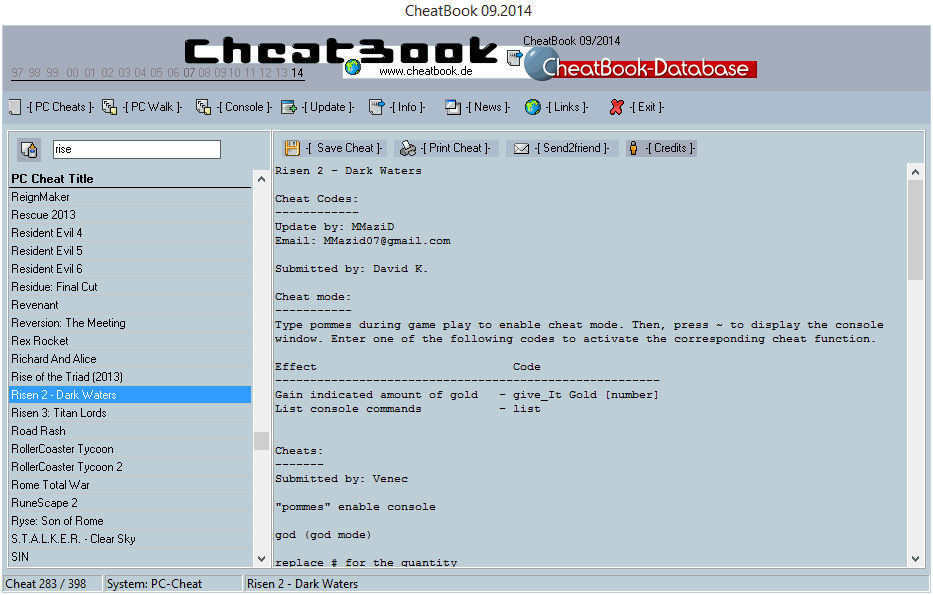Select highlighted "Risen 2 - Dark Waters" row
The width and height of the screenshot is (933, 595).
click(130, 395)
